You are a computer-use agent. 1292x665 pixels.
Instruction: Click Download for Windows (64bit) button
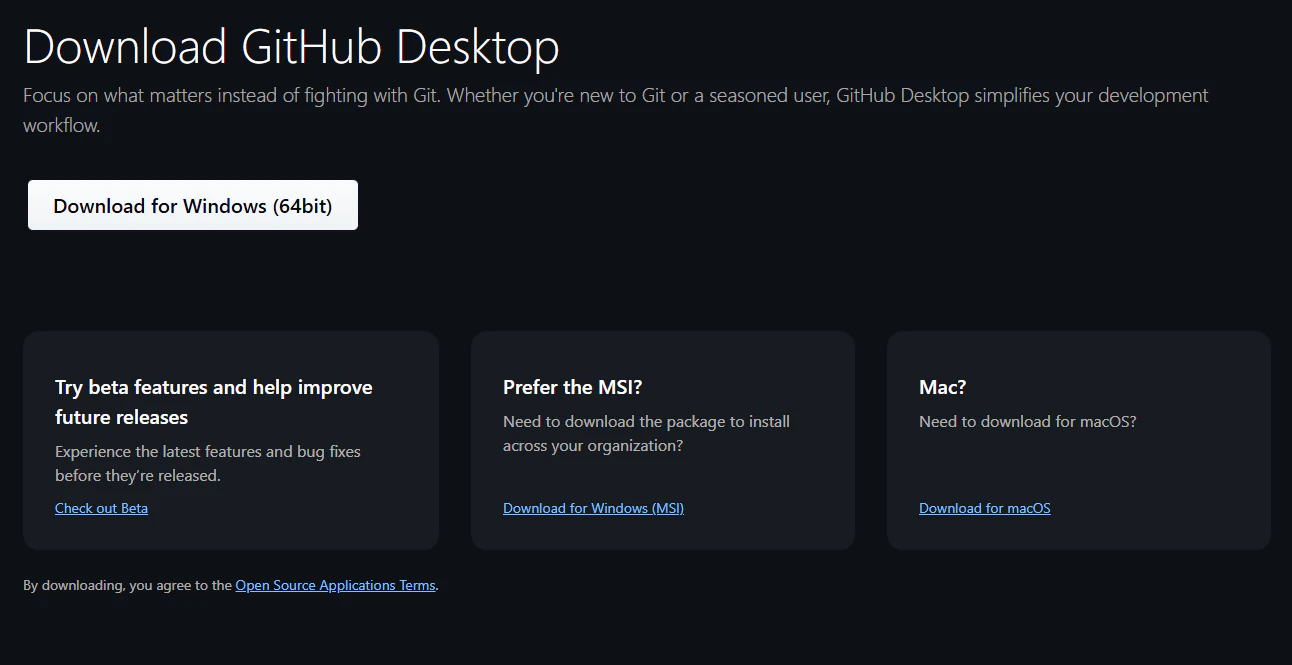[x=193, y=205]
